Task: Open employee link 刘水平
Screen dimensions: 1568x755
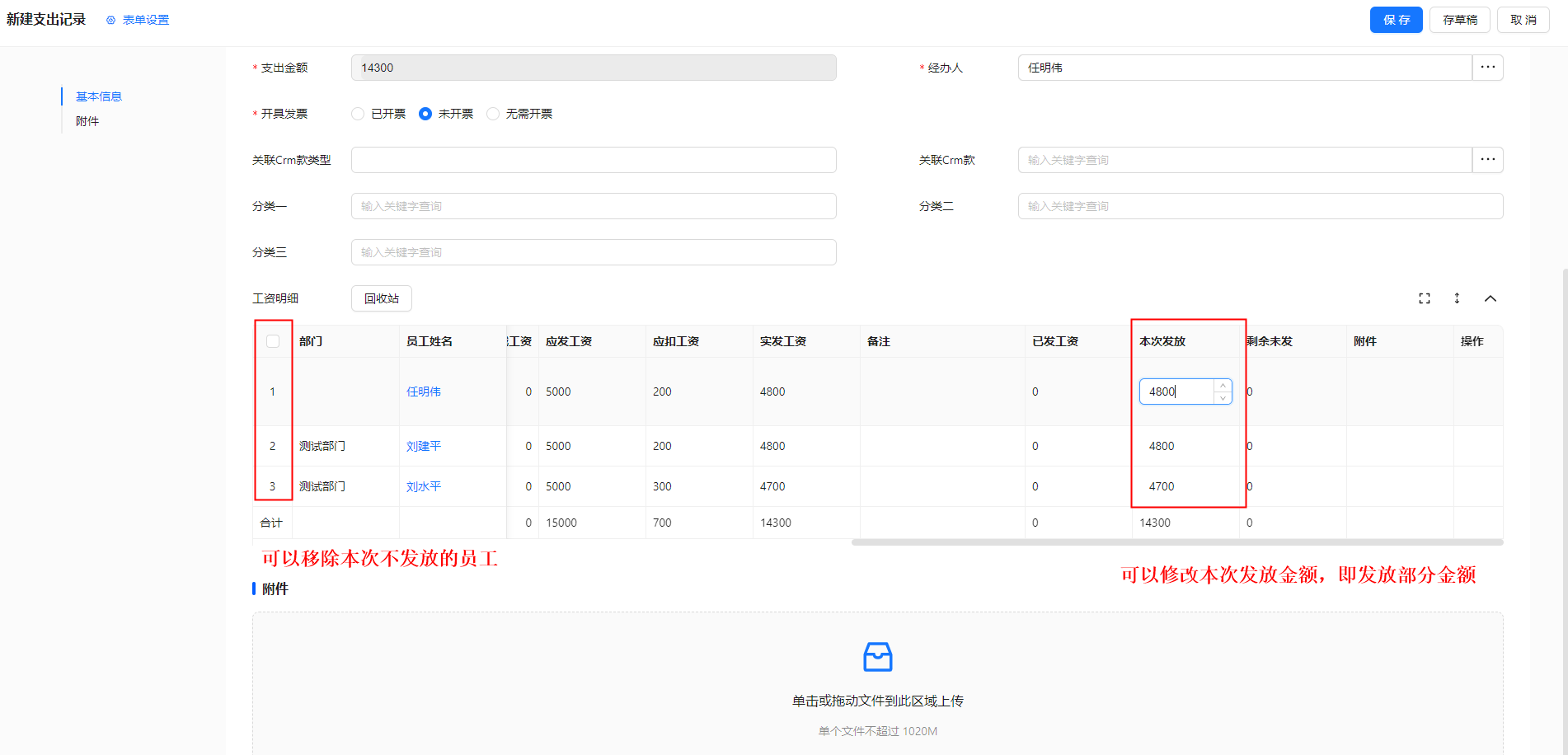Action: tap(424, 486)
